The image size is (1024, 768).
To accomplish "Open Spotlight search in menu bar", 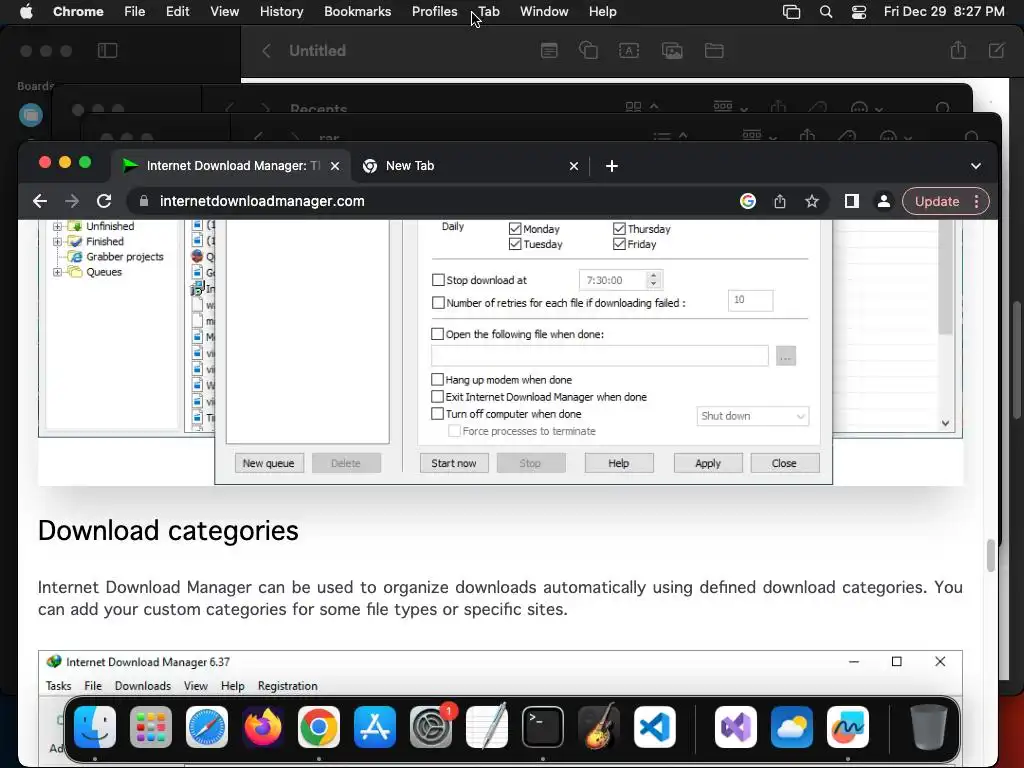I will click(826, 12).
